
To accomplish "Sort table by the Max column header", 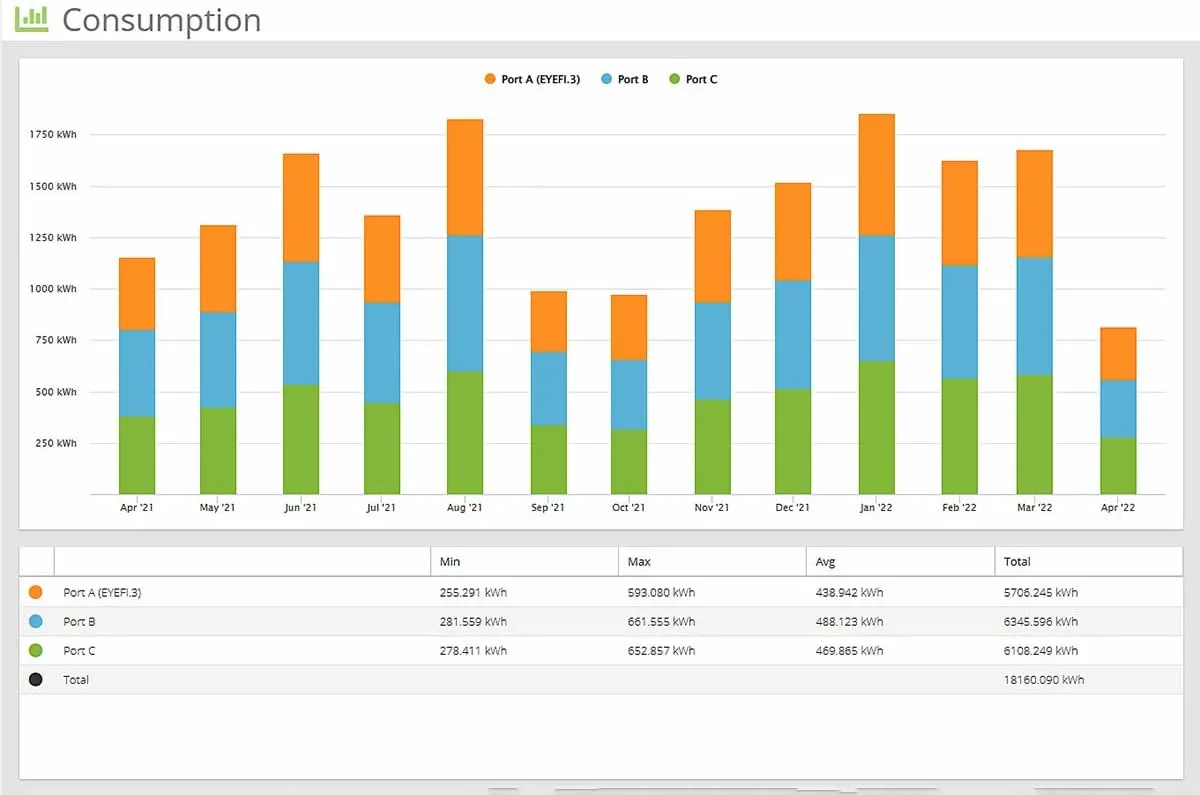I will coord(638,561).
